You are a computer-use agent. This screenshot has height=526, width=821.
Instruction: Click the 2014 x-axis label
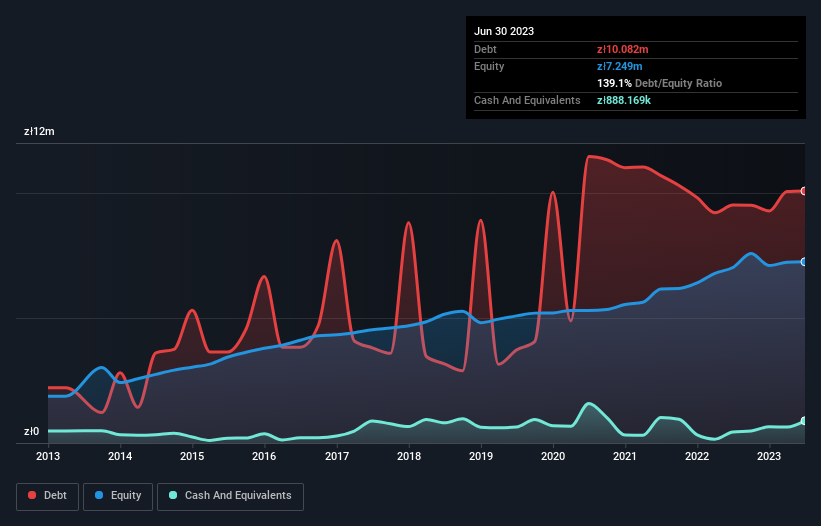pos(120,456)
